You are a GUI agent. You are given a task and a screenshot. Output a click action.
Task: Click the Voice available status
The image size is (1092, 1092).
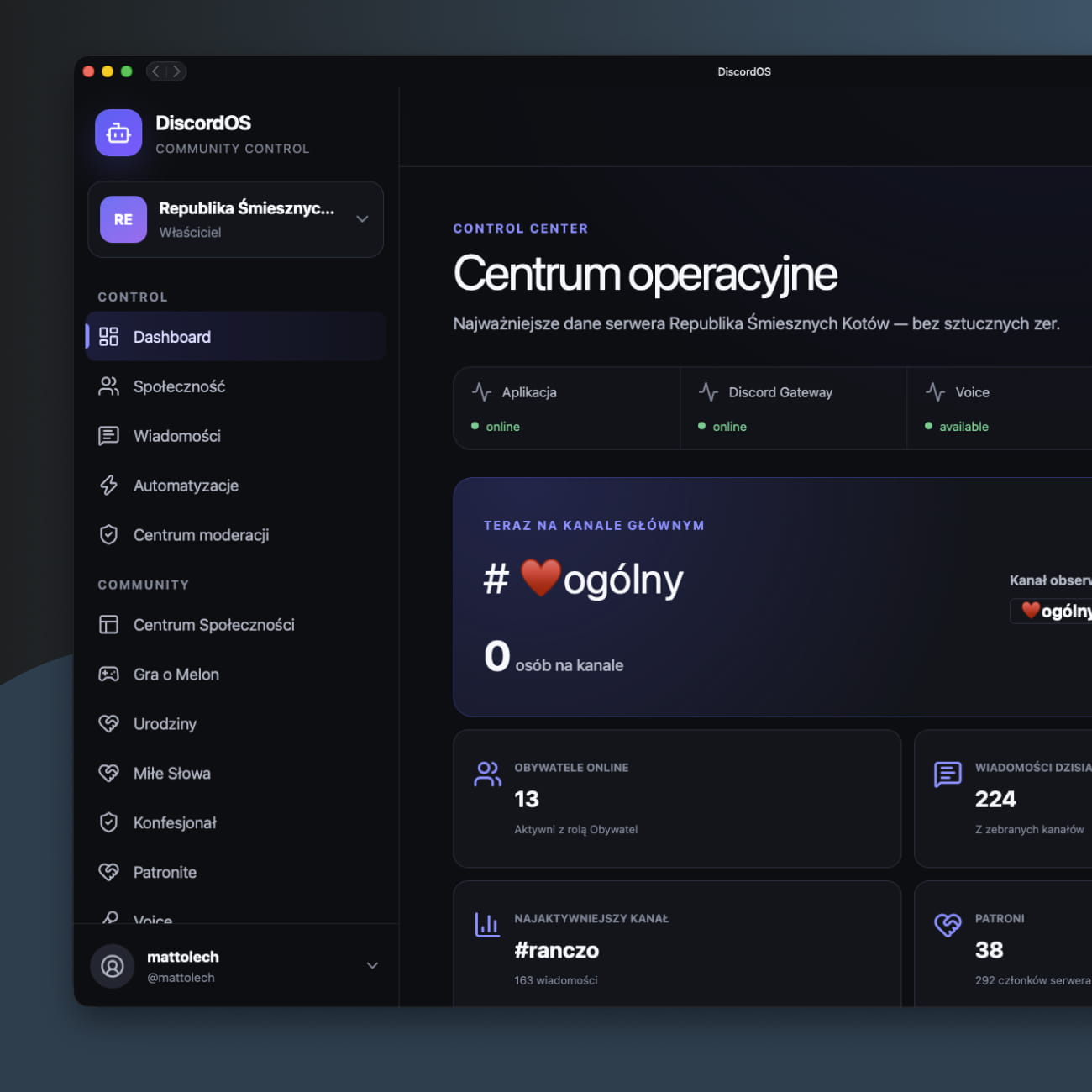click(x=963, y=427)
